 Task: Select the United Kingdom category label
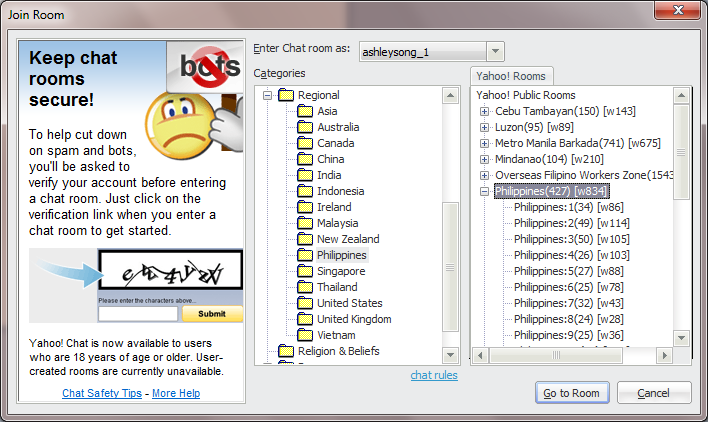[354, 319]
